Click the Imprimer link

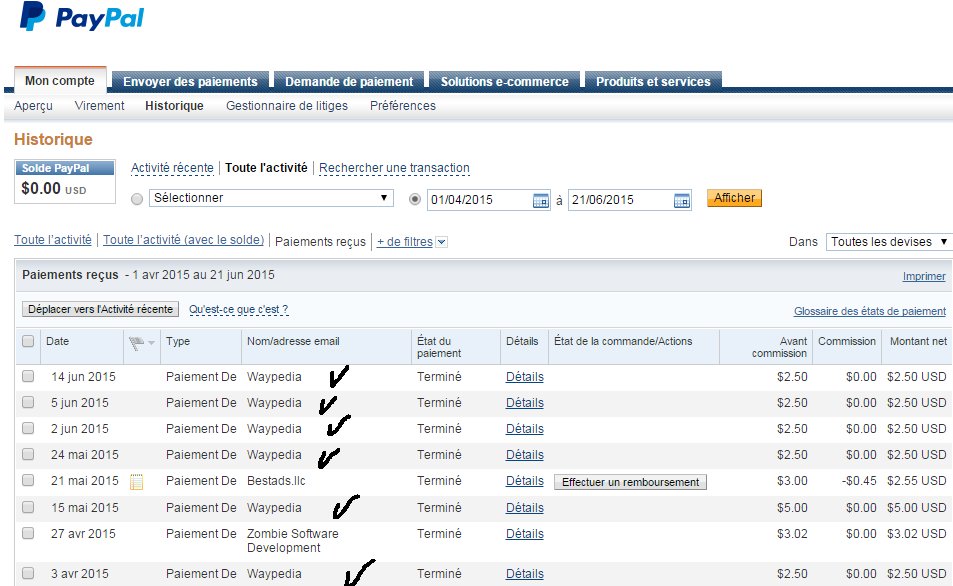point(924,277)
